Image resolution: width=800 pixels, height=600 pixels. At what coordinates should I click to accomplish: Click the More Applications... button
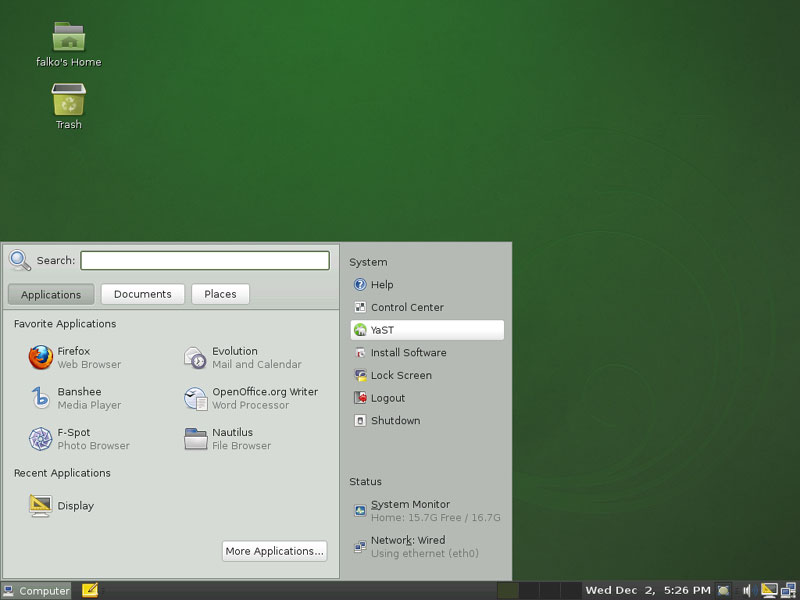[274, 551]
